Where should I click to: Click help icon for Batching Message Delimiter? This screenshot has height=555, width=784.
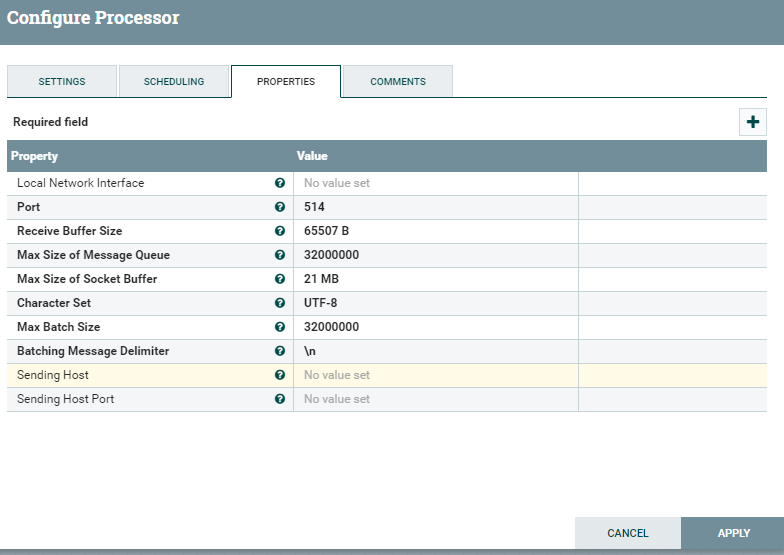pos(280,351)
